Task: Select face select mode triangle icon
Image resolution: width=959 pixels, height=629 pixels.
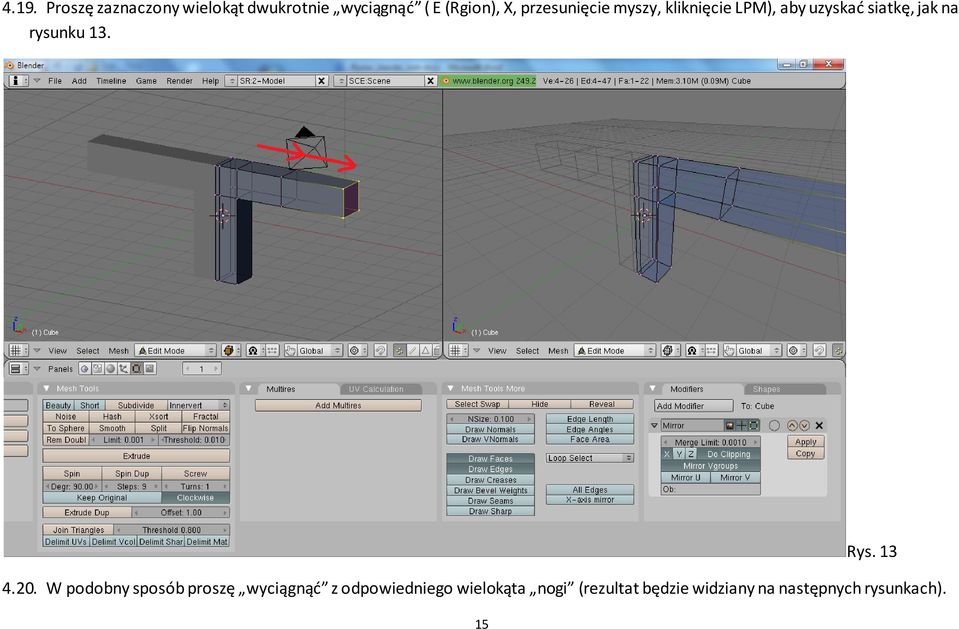Action: (426, 351)
